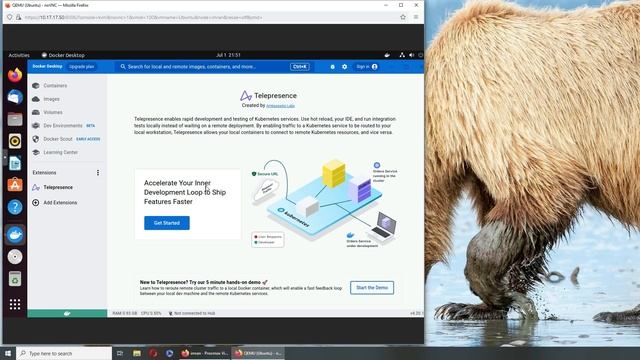The height and width of the screenshot is (360, 640).
Task: Launch Firefox from Ubuntu dock
Action: 15,75
